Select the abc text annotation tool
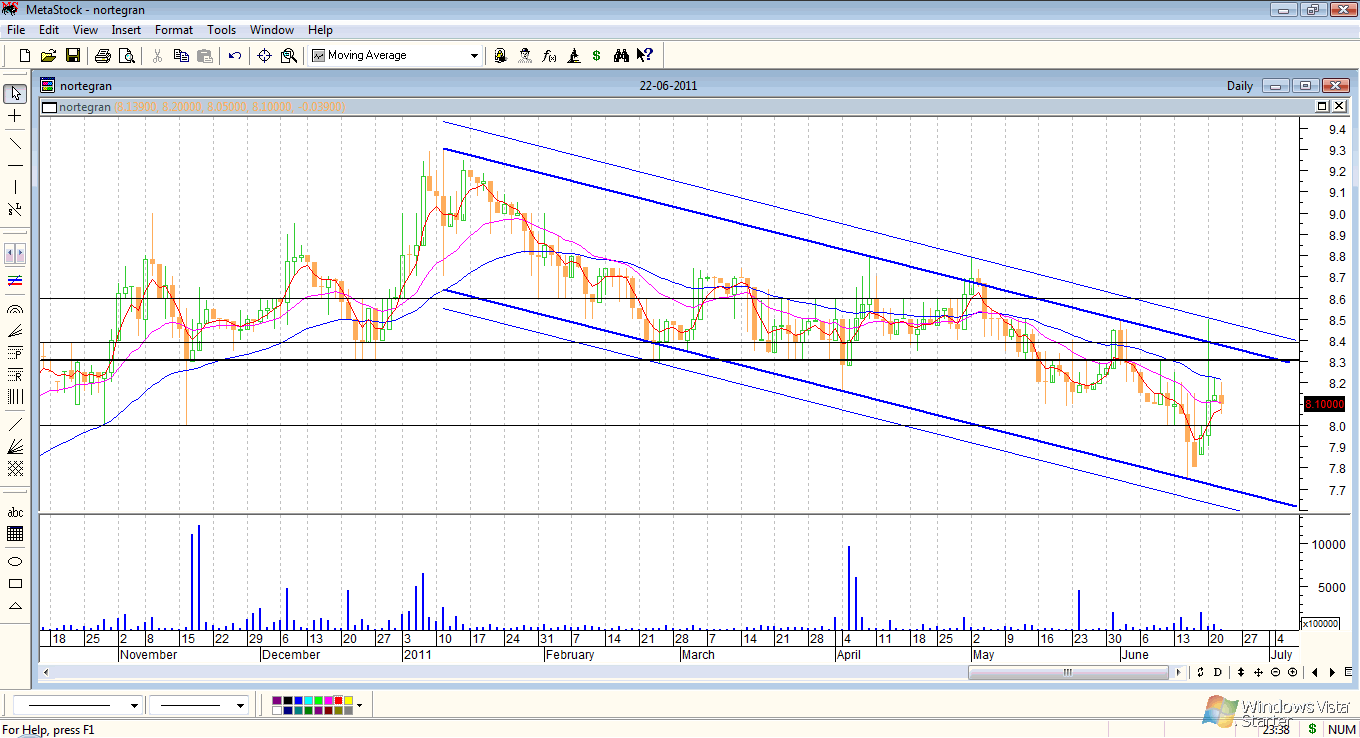 pos(15,513)
